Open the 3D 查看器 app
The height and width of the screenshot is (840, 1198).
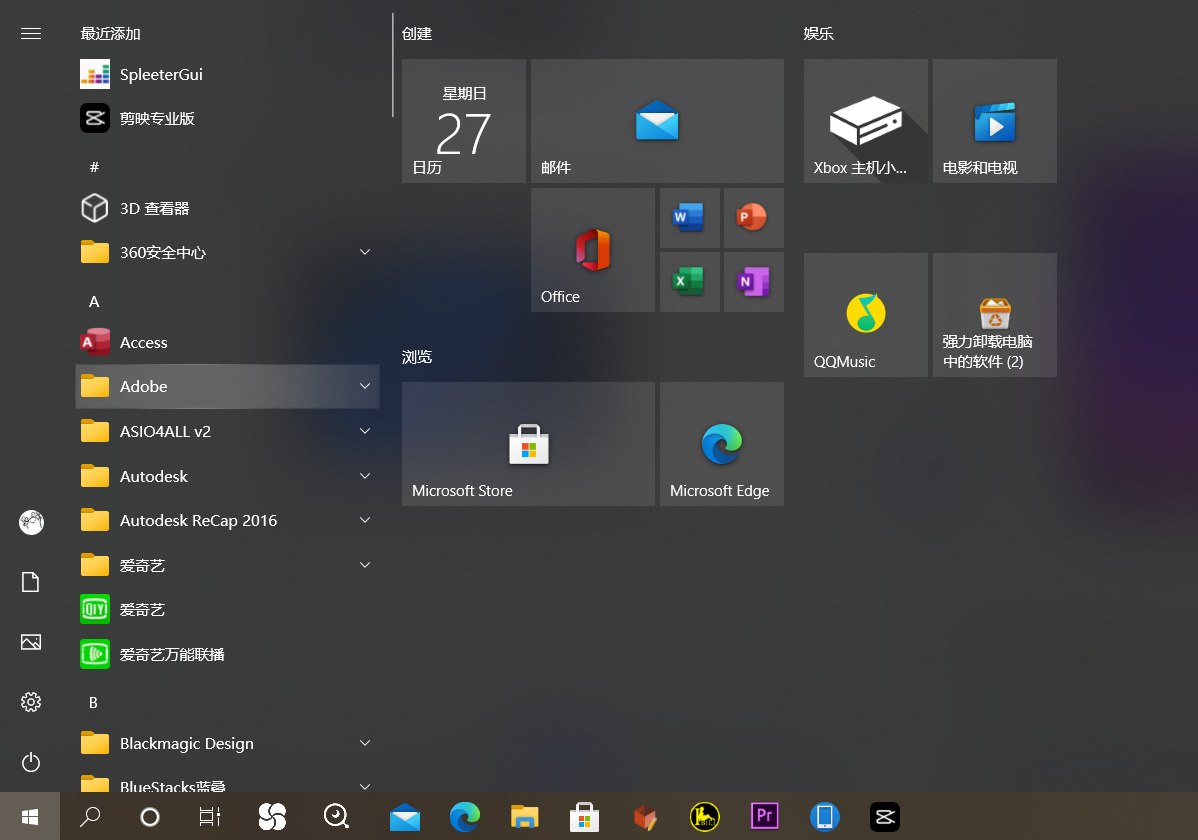[x=228, y=208]
